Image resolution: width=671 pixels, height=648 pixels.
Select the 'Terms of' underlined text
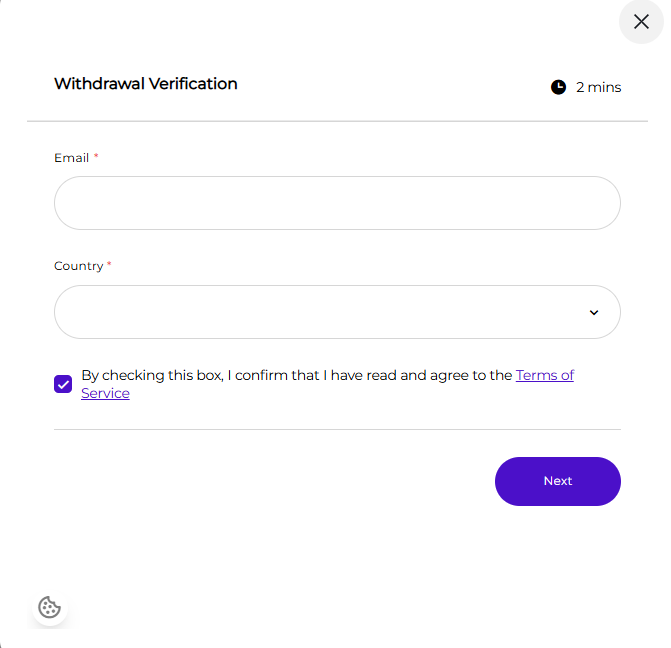[545, 375]
